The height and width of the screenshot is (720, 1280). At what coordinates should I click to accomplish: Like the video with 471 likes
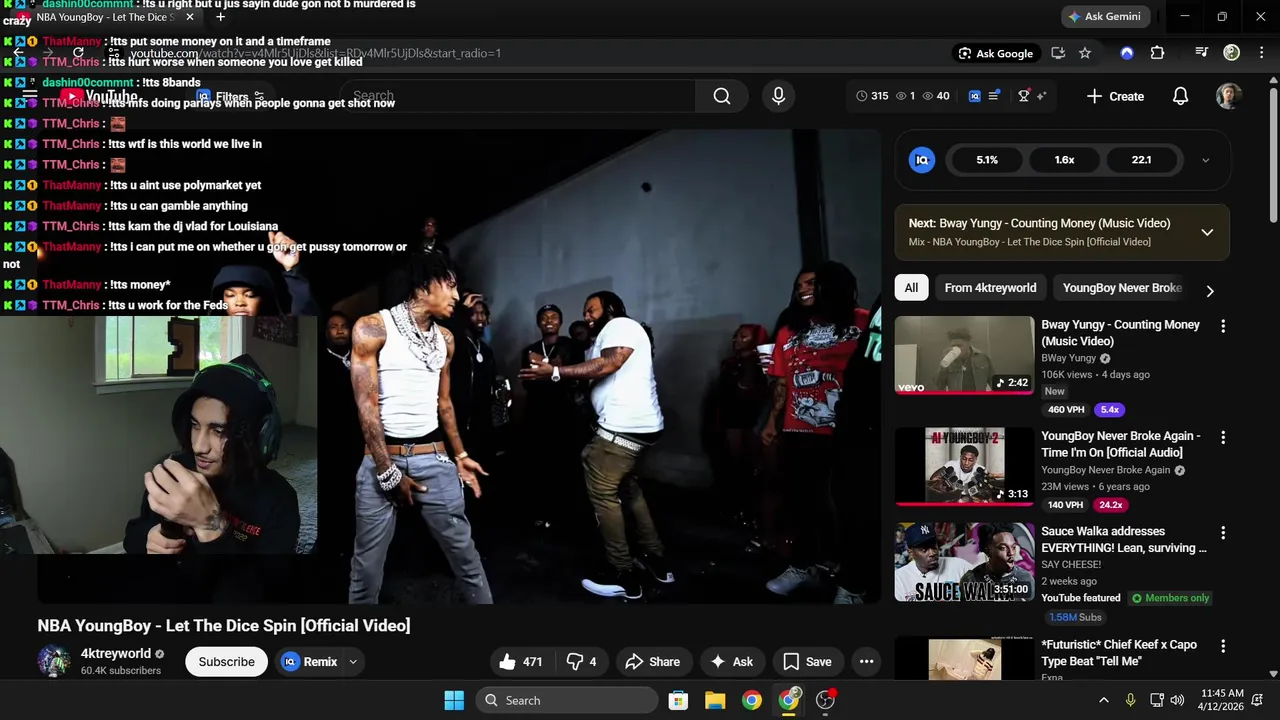[x=521, y=661]
